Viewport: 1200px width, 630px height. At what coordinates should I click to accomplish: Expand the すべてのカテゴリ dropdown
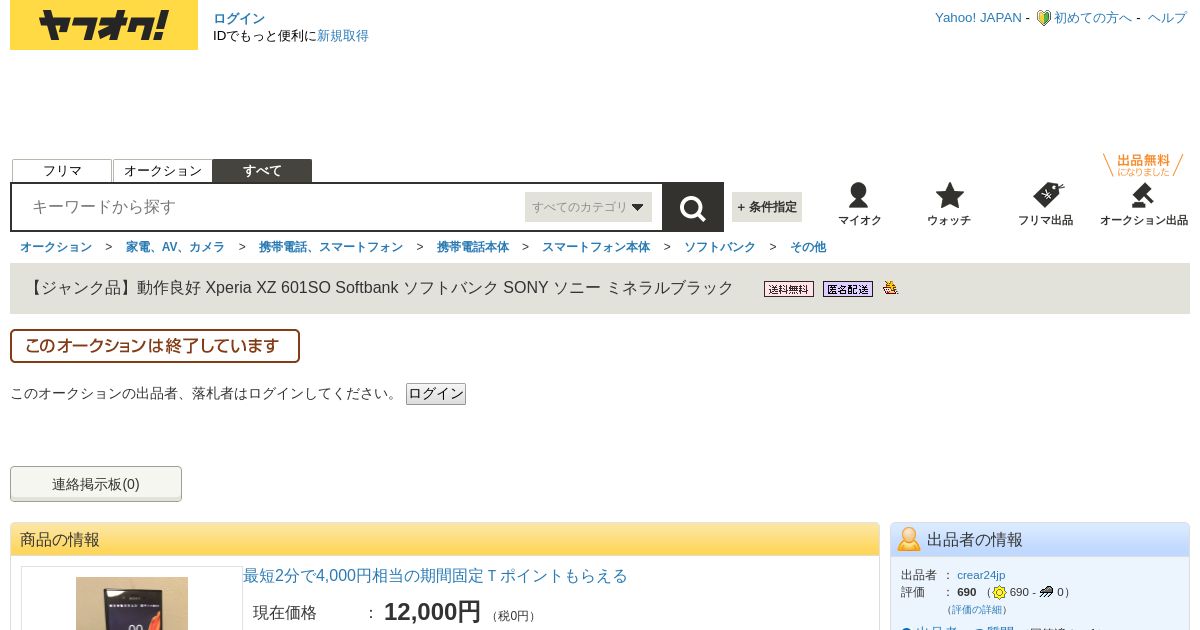tap(588, 207)
